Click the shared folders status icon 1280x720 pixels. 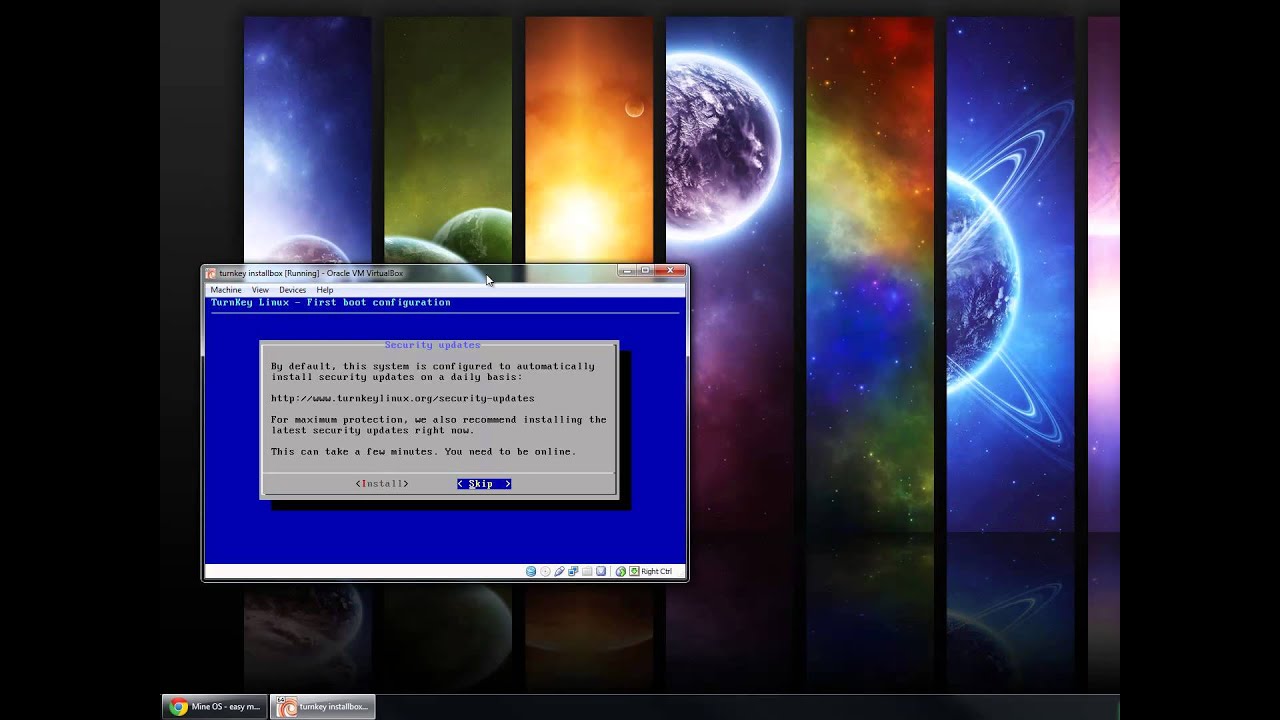[x=587, y=571]
